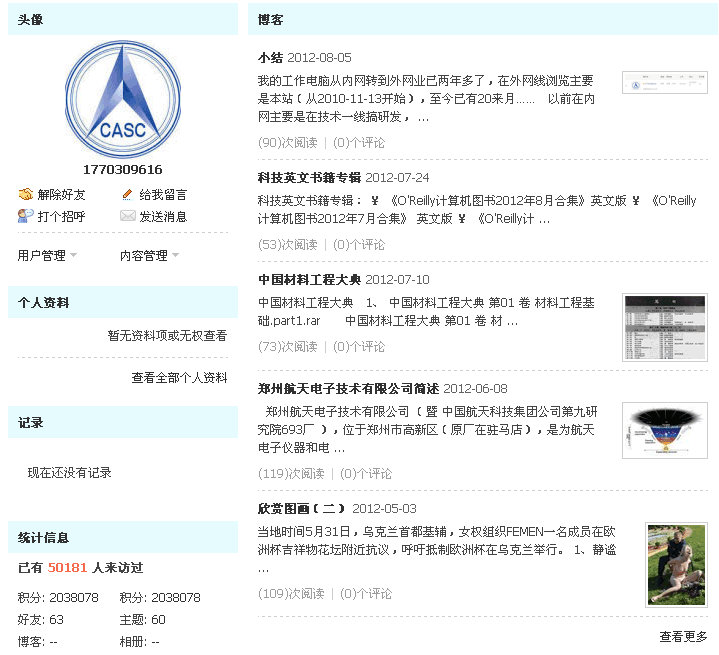Open 郑州航天电子技术有限公司简述 post

tap(348, 389)
